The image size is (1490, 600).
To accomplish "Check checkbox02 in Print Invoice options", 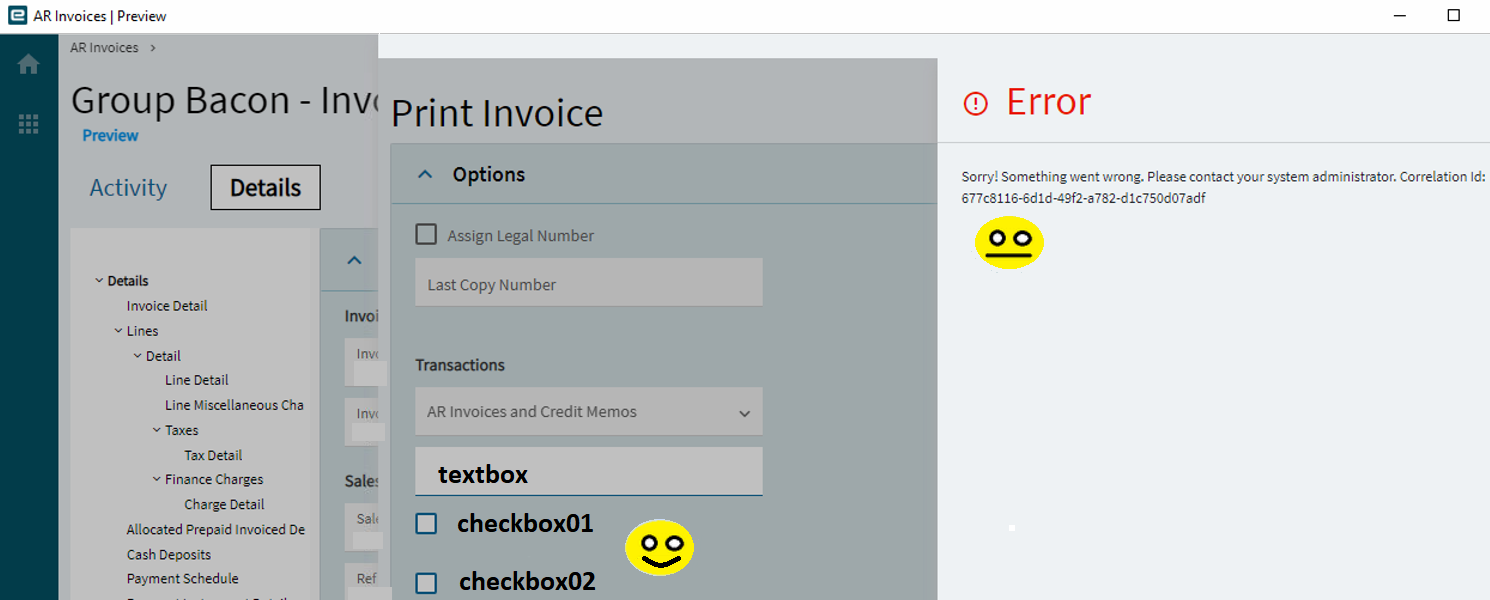I will [426, 582].
